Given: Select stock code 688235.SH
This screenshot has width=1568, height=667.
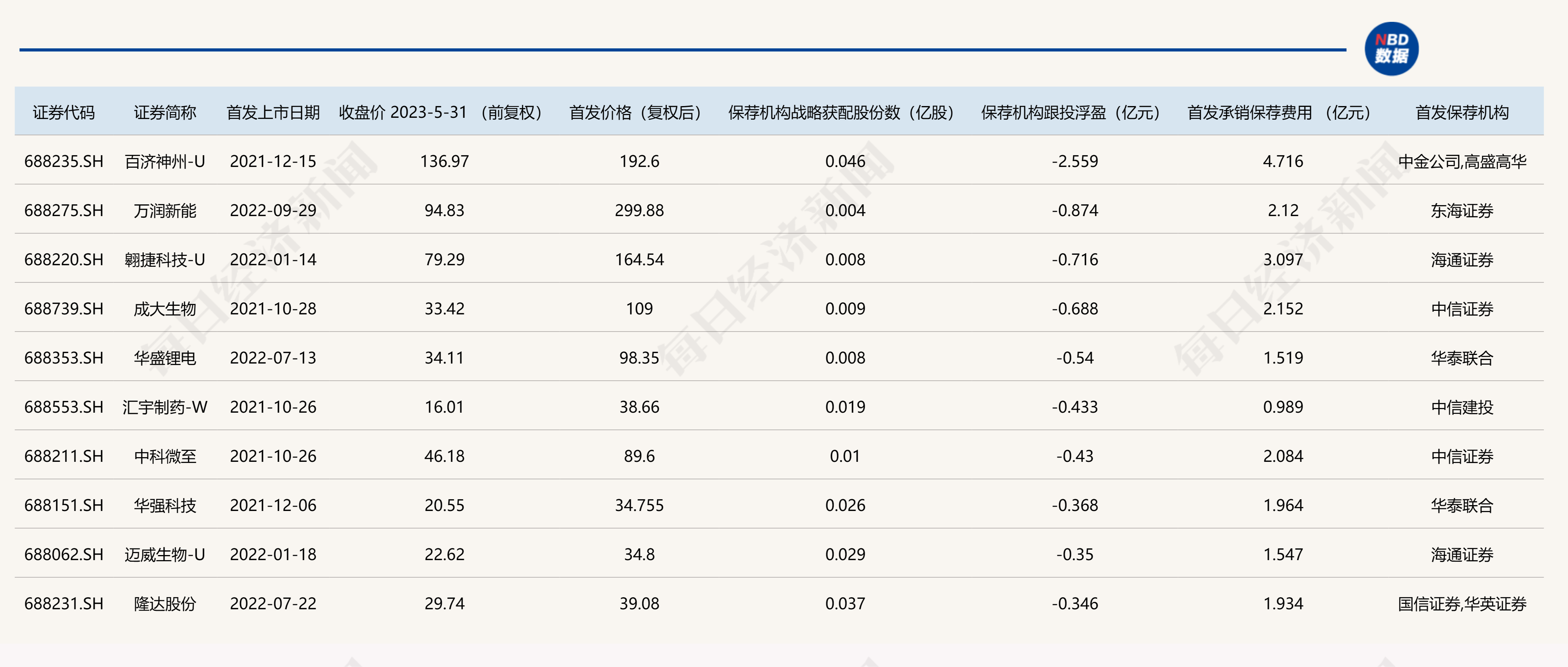Looking at the screenshot, I should [x=64, y=161].
